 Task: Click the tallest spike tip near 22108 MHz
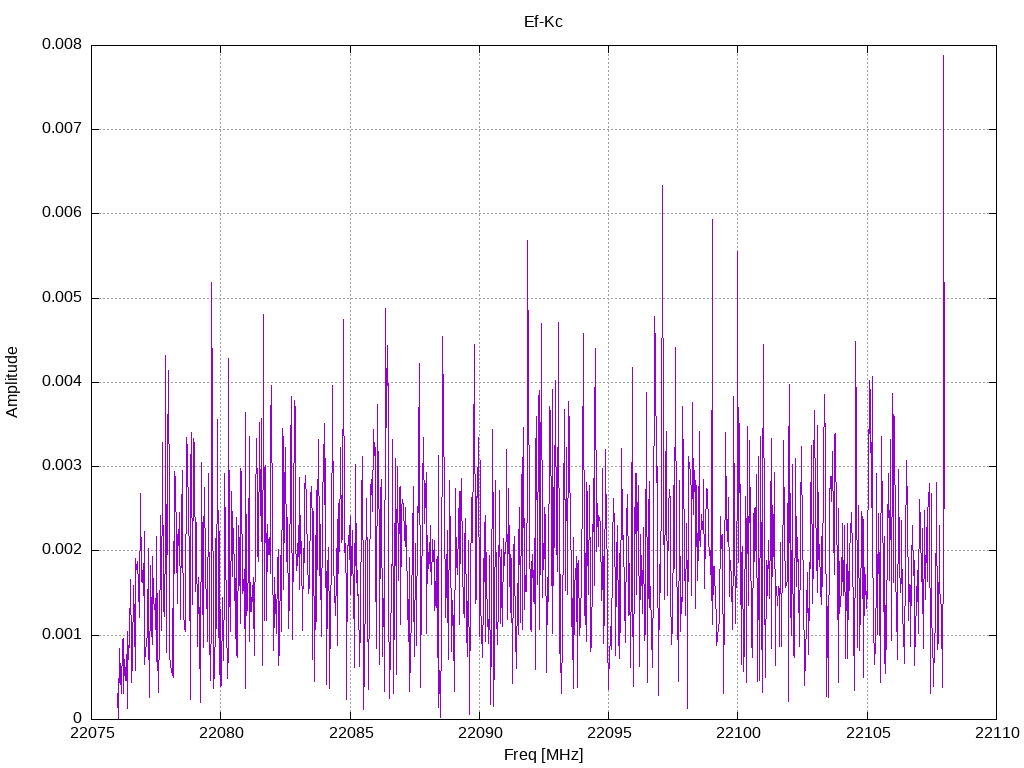point(943,56)
